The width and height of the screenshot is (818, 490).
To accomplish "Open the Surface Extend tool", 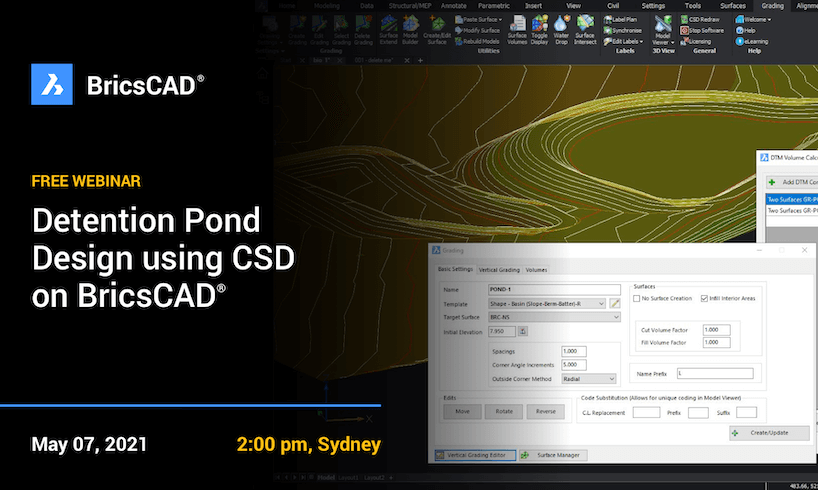I will coord(389,30).
